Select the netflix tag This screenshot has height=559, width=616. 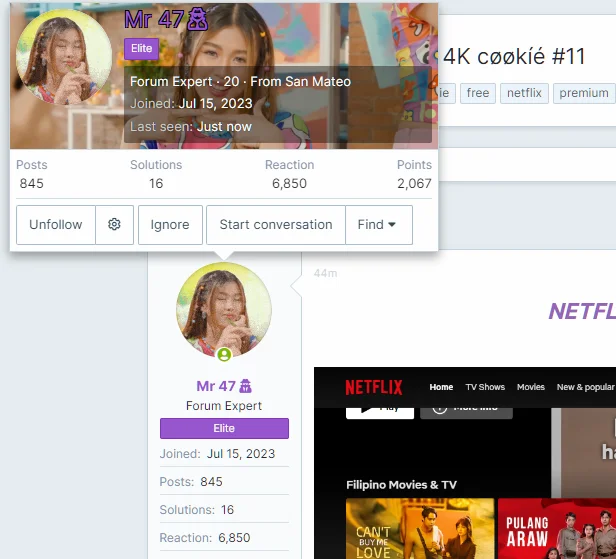pos(524,93)
